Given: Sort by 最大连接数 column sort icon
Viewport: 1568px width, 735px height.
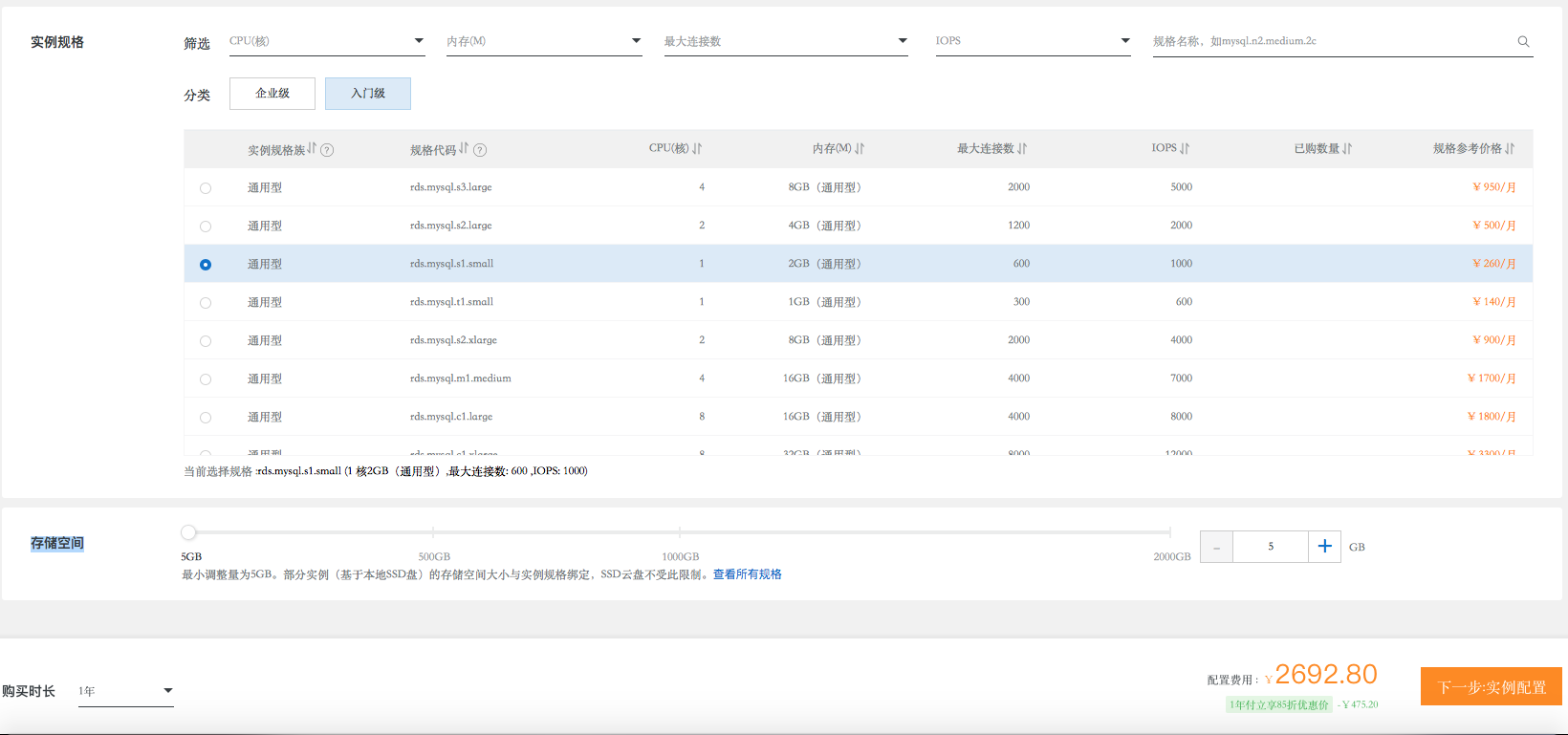Looking at the screenshot, I should [x=1022, y=149].
